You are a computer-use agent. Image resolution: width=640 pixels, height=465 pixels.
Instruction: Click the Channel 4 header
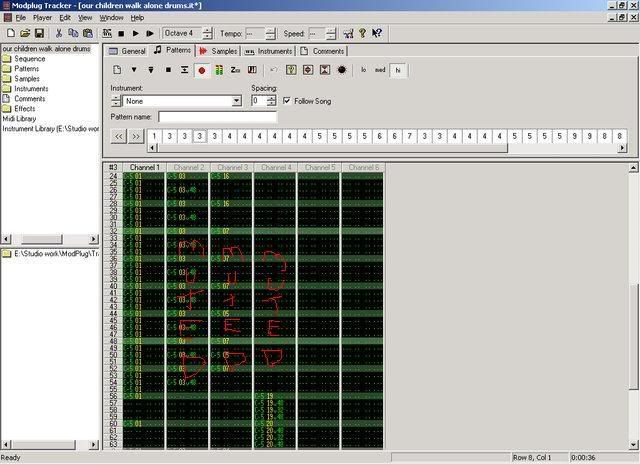[x=276, y=167]
